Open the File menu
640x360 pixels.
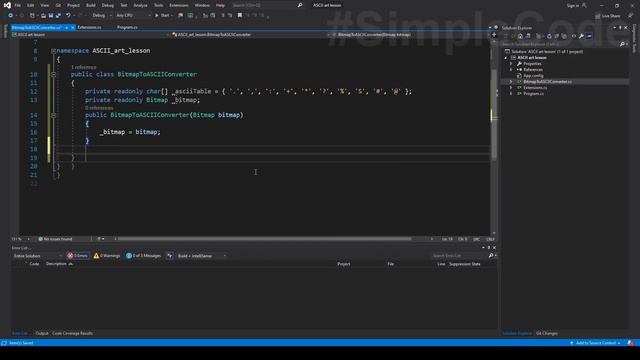(x=18, y=5)
